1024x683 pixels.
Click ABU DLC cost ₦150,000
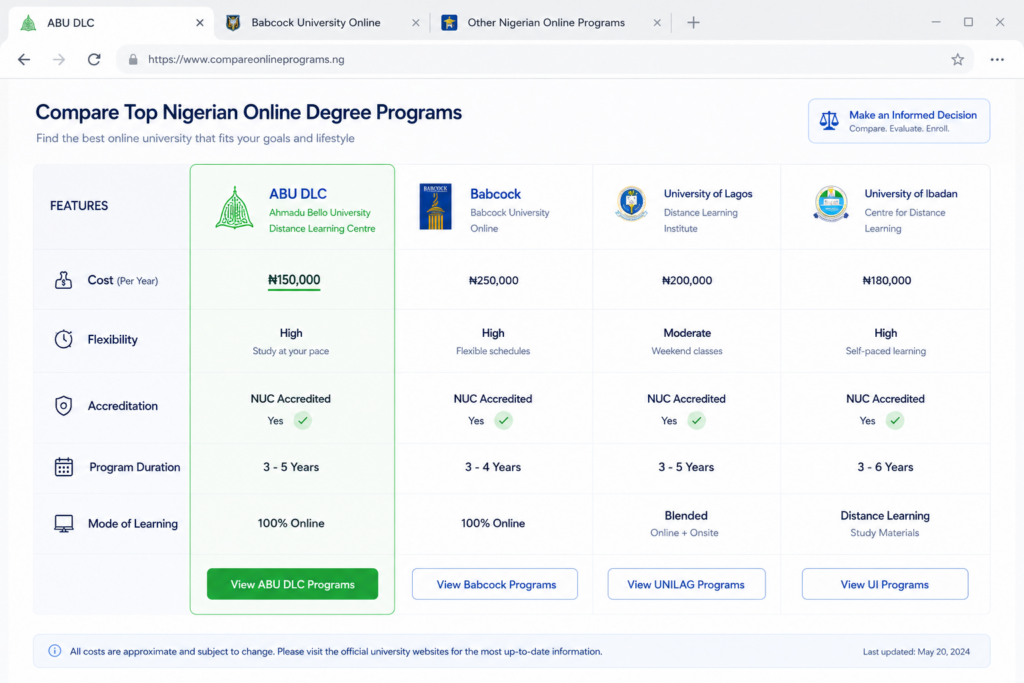click(x=294, y=280)
